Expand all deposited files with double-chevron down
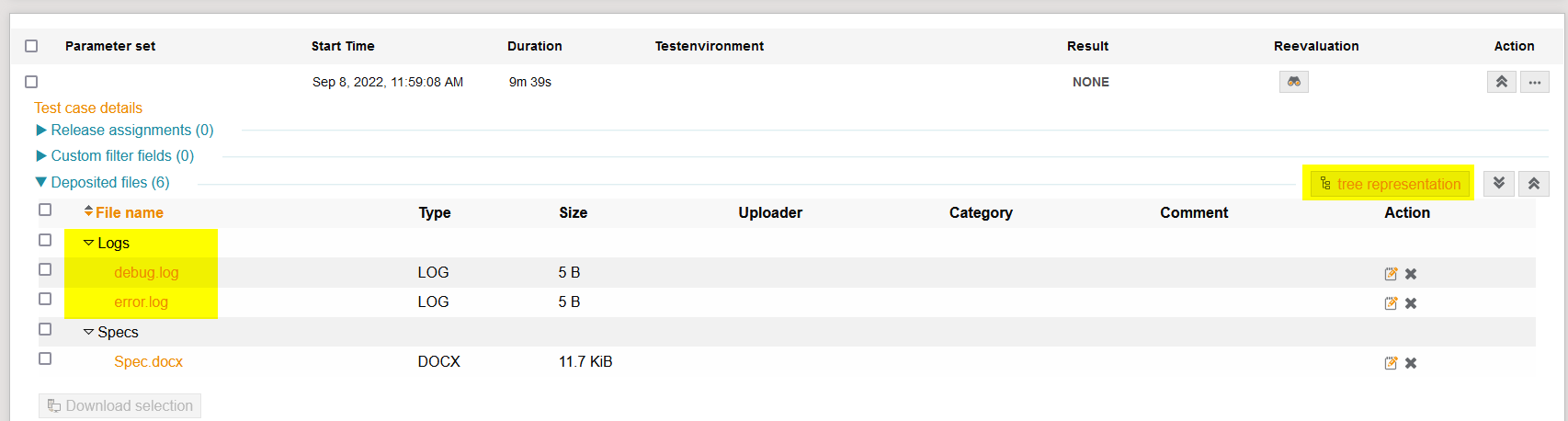The image size is (1568, 421). pos(1498,183)
